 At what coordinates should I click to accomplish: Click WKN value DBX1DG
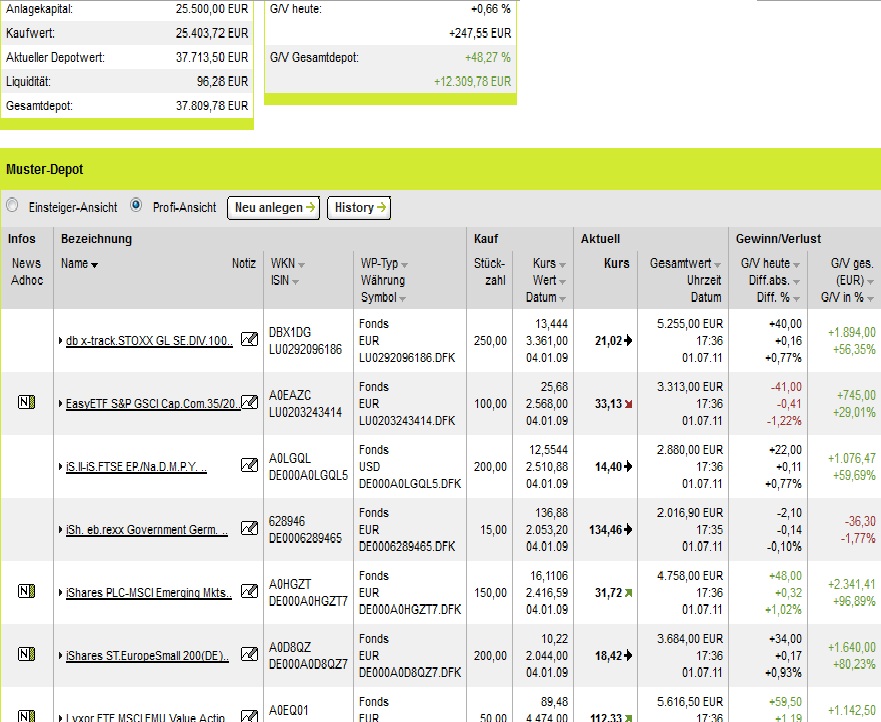click(x=290, y=332)
